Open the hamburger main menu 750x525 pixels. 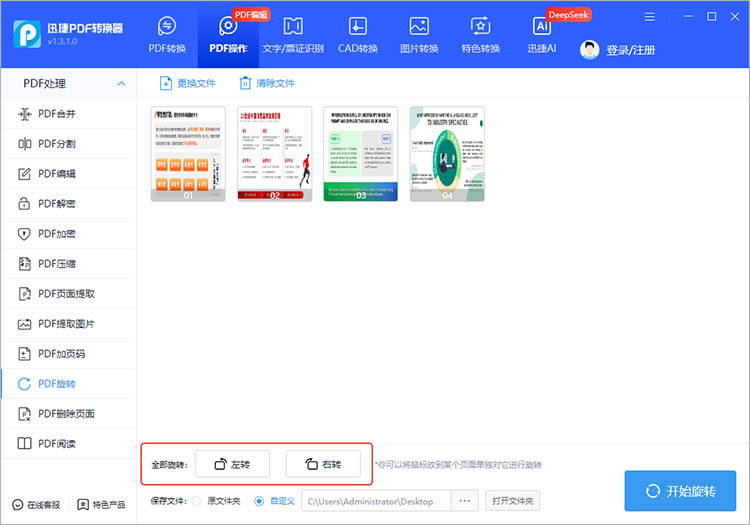coord(650,17)
